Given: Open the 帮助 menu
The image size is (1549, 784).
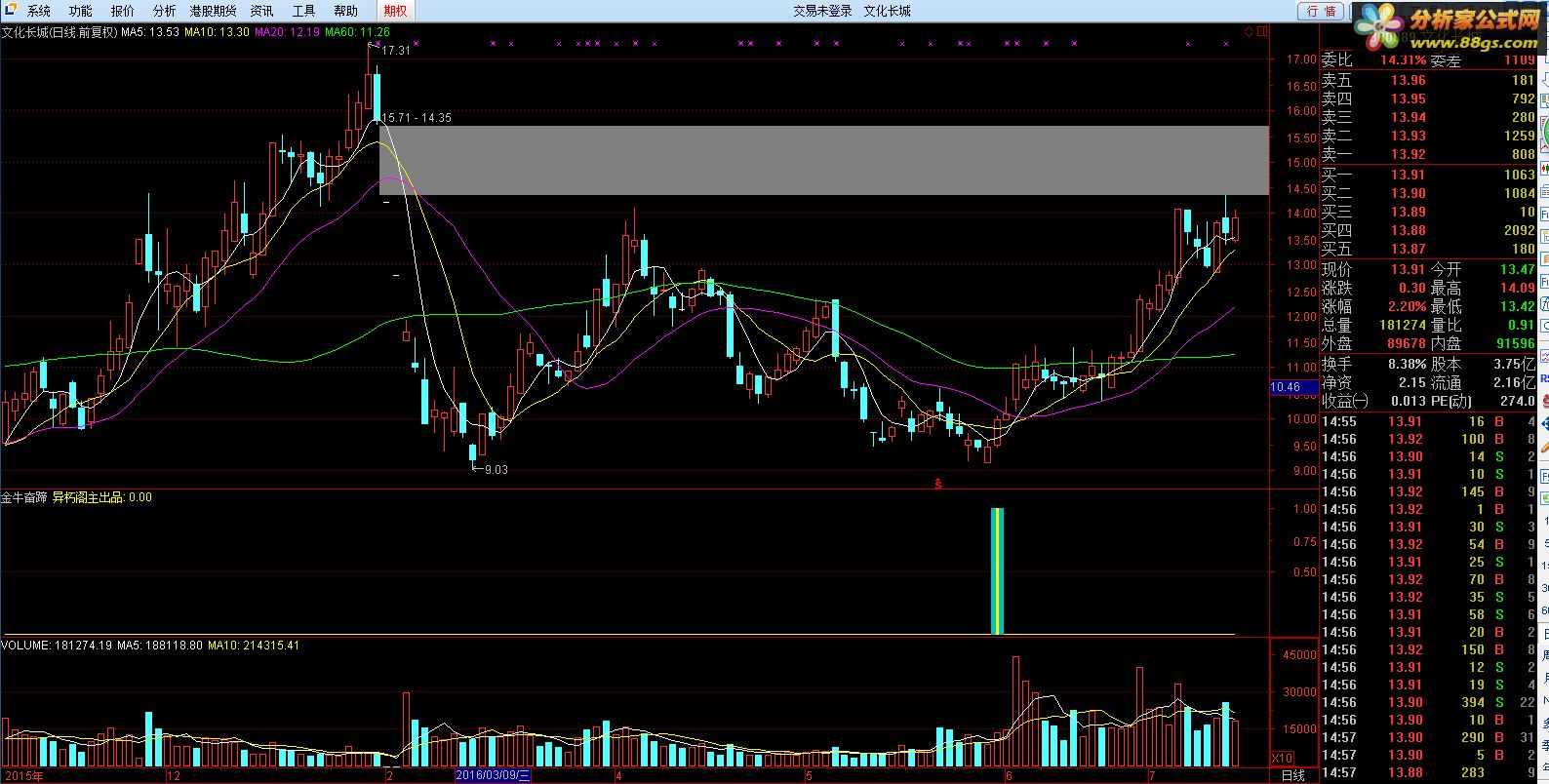Looking at the screenshot, I should click(345, 11).
